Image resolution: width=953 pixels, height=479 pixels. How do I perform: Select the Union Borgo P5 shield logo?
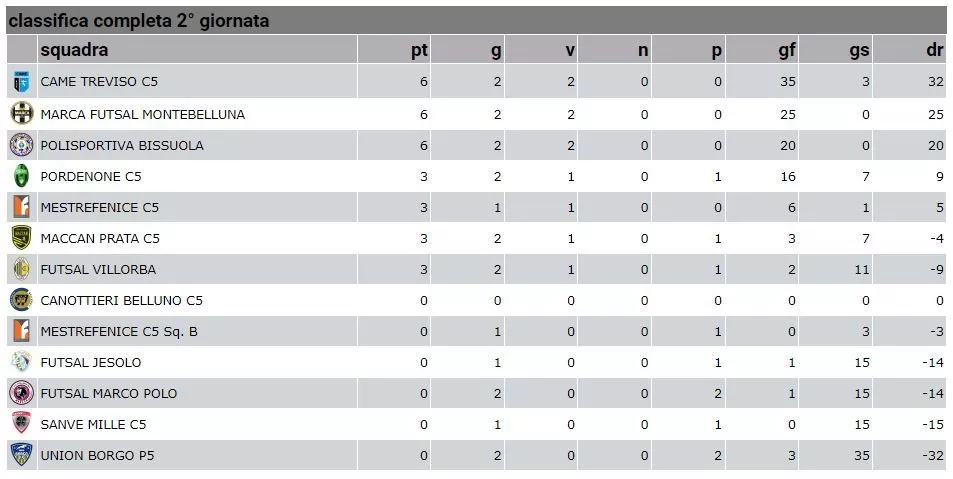pyautogui.click(x=21, y=455)
